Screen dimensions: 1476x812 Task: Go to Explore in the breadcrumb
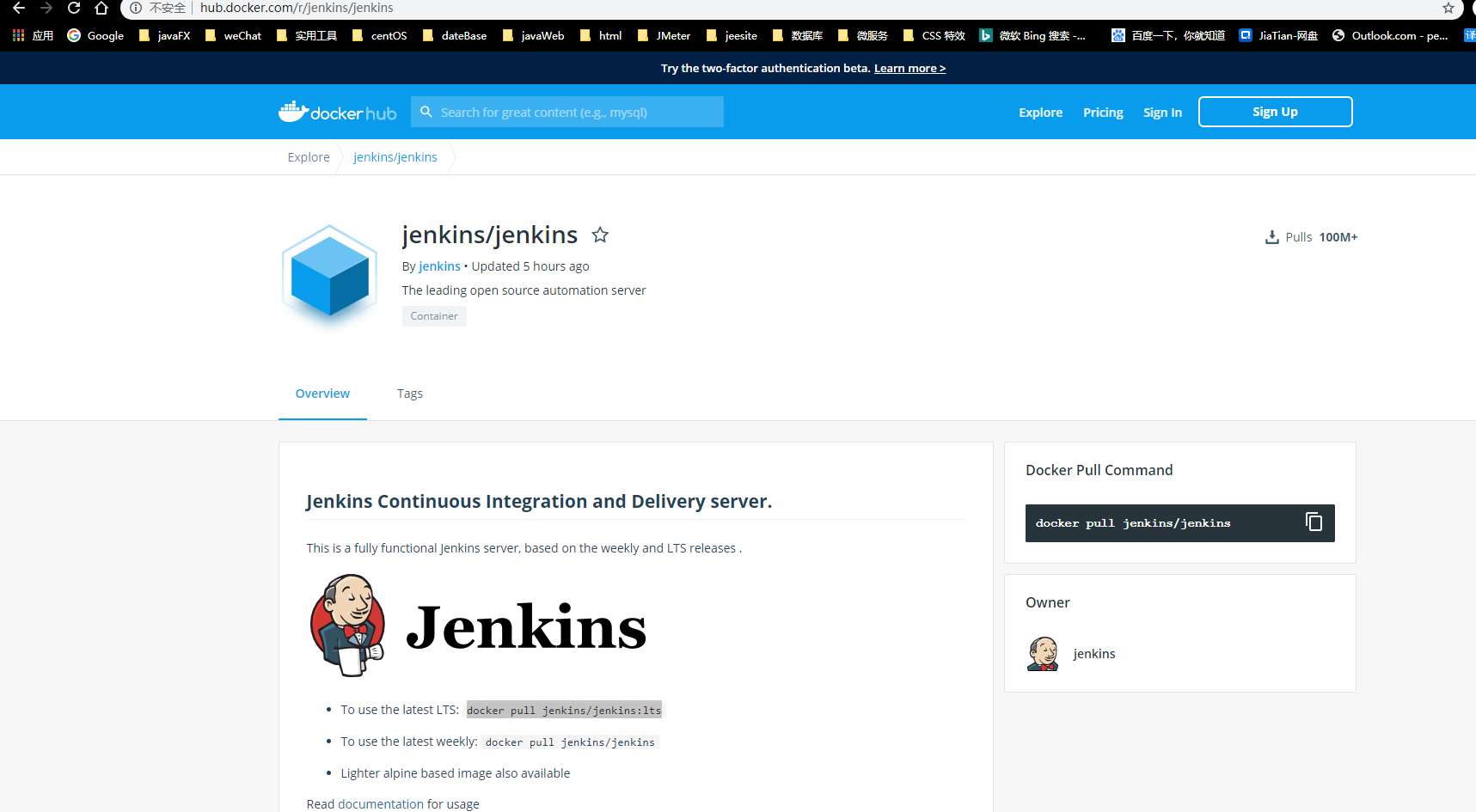[309, 157]
